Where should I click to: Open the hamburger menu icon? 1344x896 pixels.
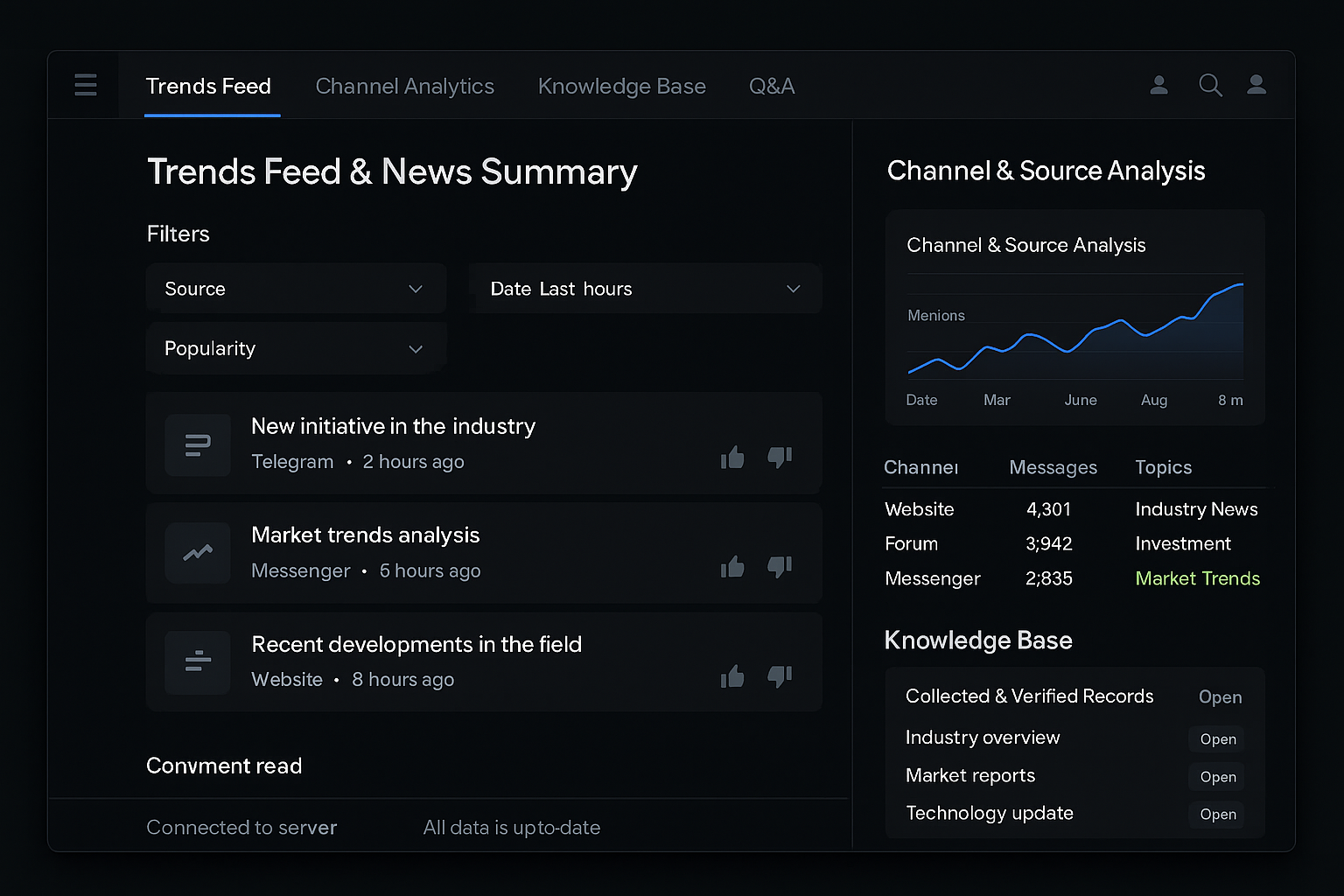tap(86, 85)
